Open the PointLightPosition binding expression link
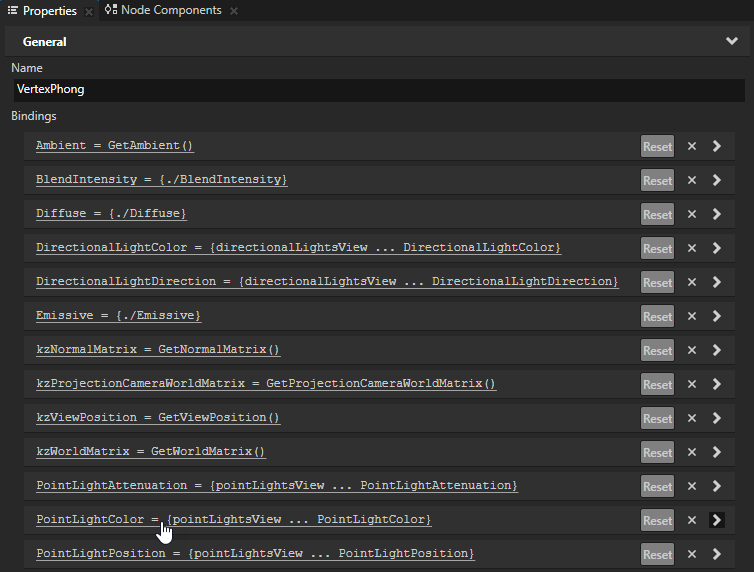 [255, 553]
